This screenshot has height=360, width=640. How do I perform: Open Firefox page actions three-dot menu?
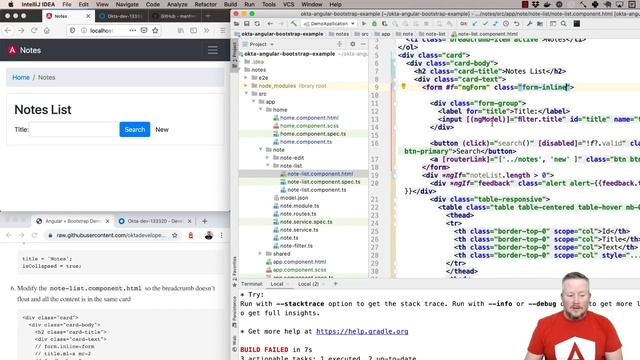click(x=133, y=31)
